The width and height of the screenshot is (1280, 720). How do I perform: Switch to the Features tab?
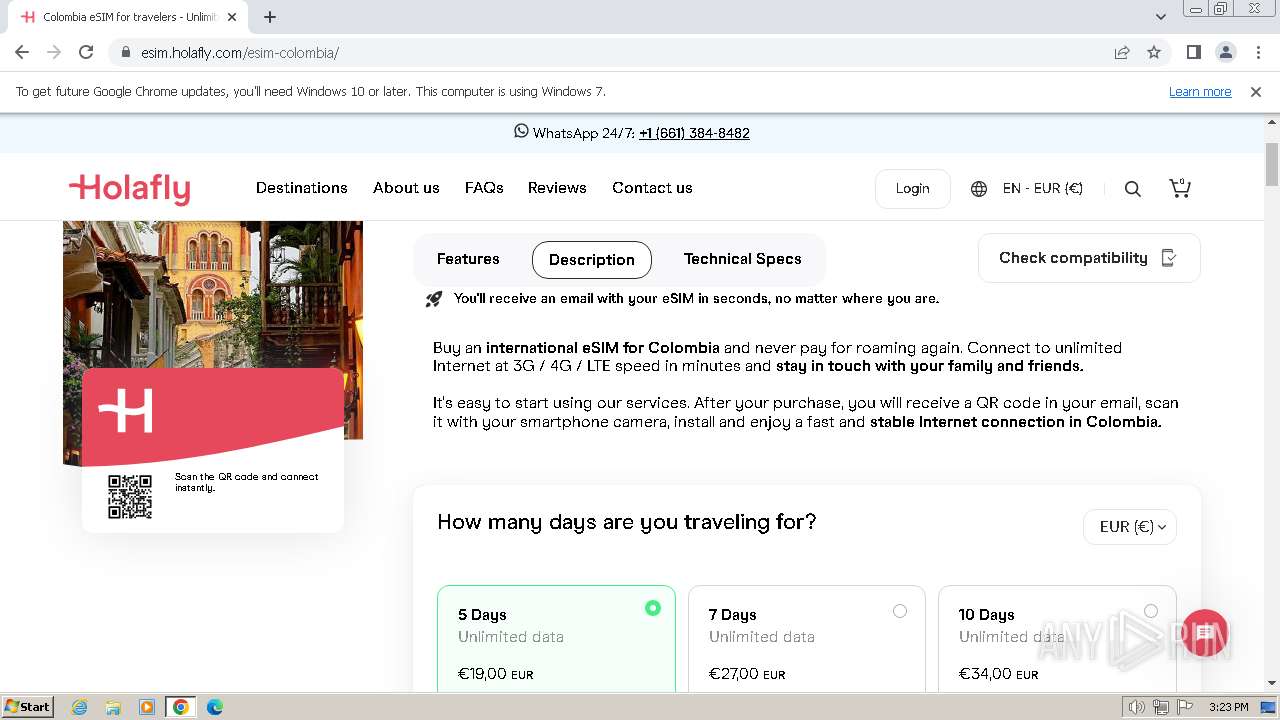(468, 259)
